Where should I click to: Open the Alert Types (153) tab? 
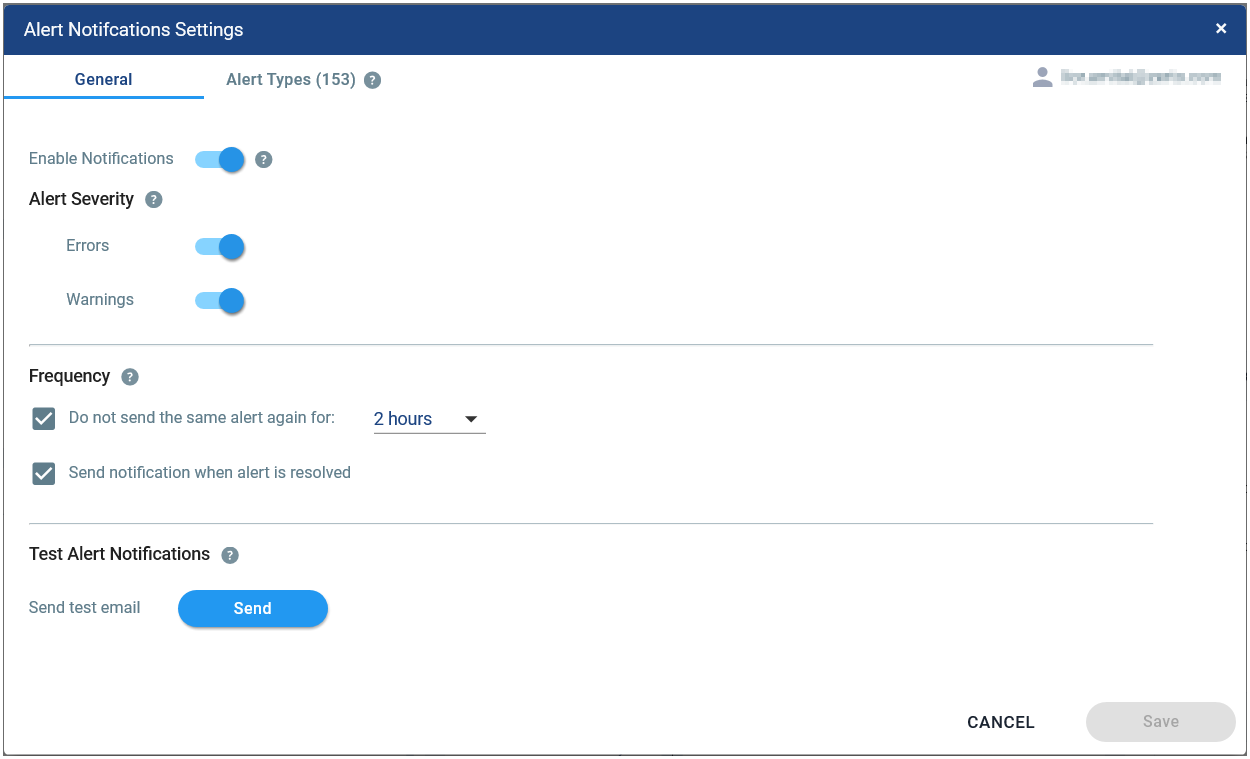pos(291,79)
